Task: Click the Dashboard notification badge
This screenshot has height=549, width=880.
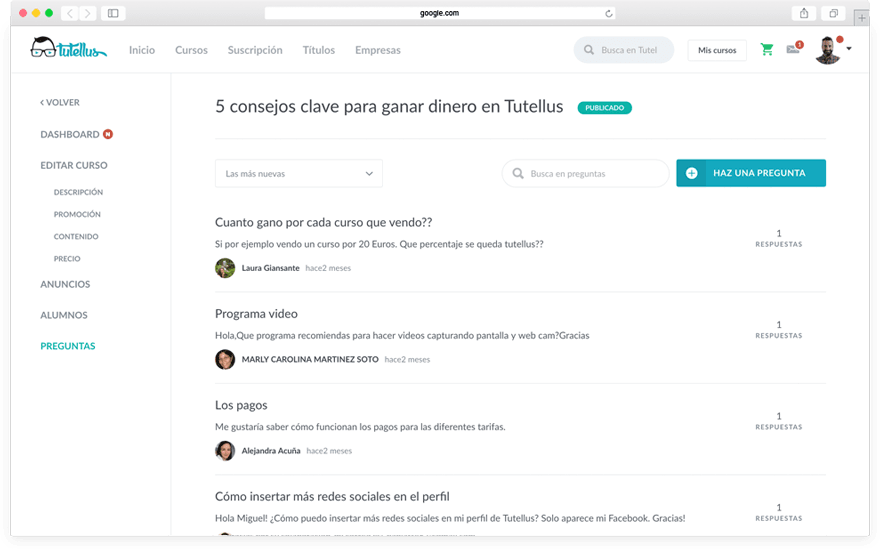Action: [108, 134]
